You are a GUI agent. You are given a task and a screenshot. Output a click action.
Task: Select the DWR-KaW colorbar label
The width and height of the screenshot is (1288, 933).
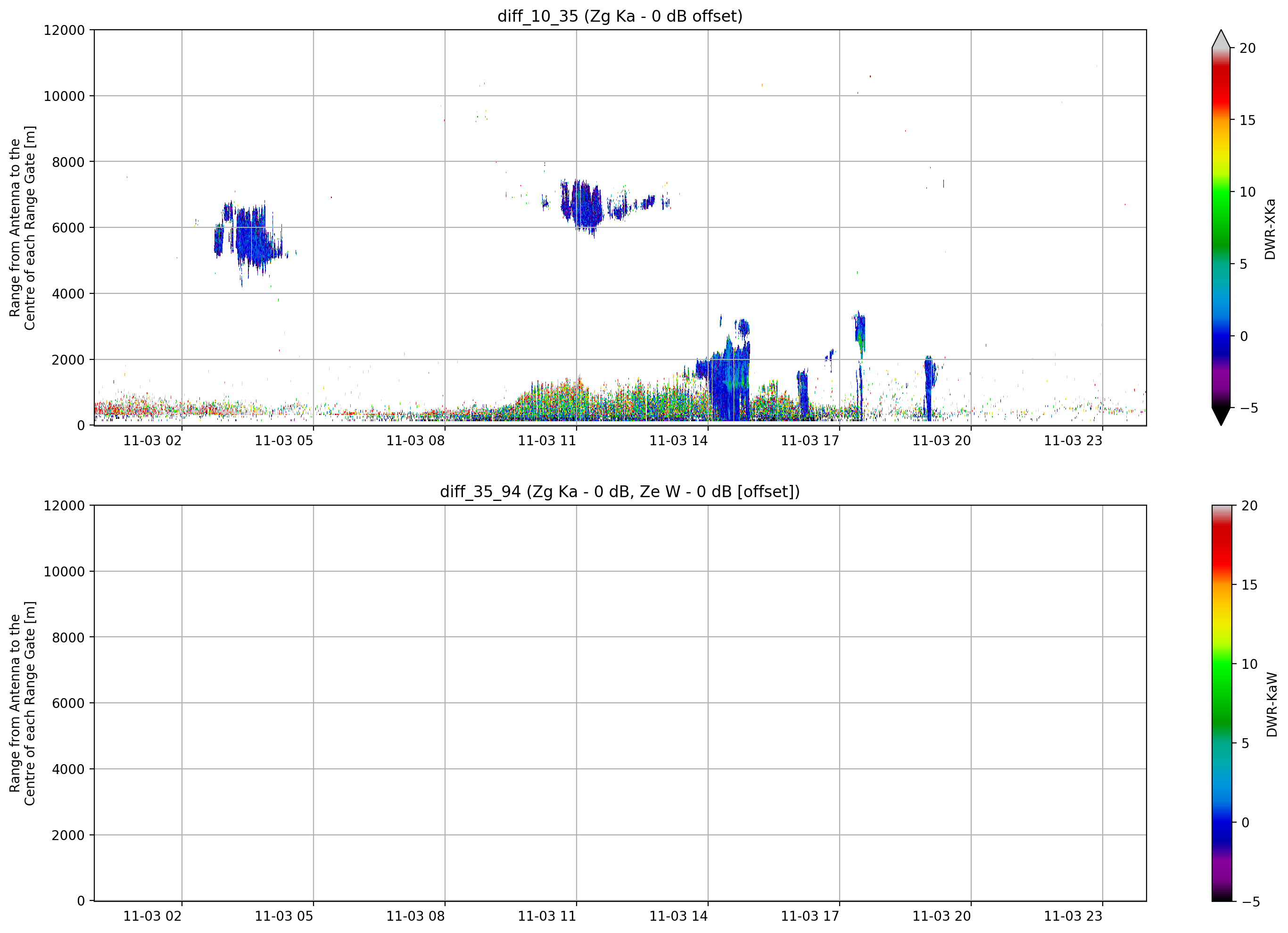click(x=1271, y=705)
